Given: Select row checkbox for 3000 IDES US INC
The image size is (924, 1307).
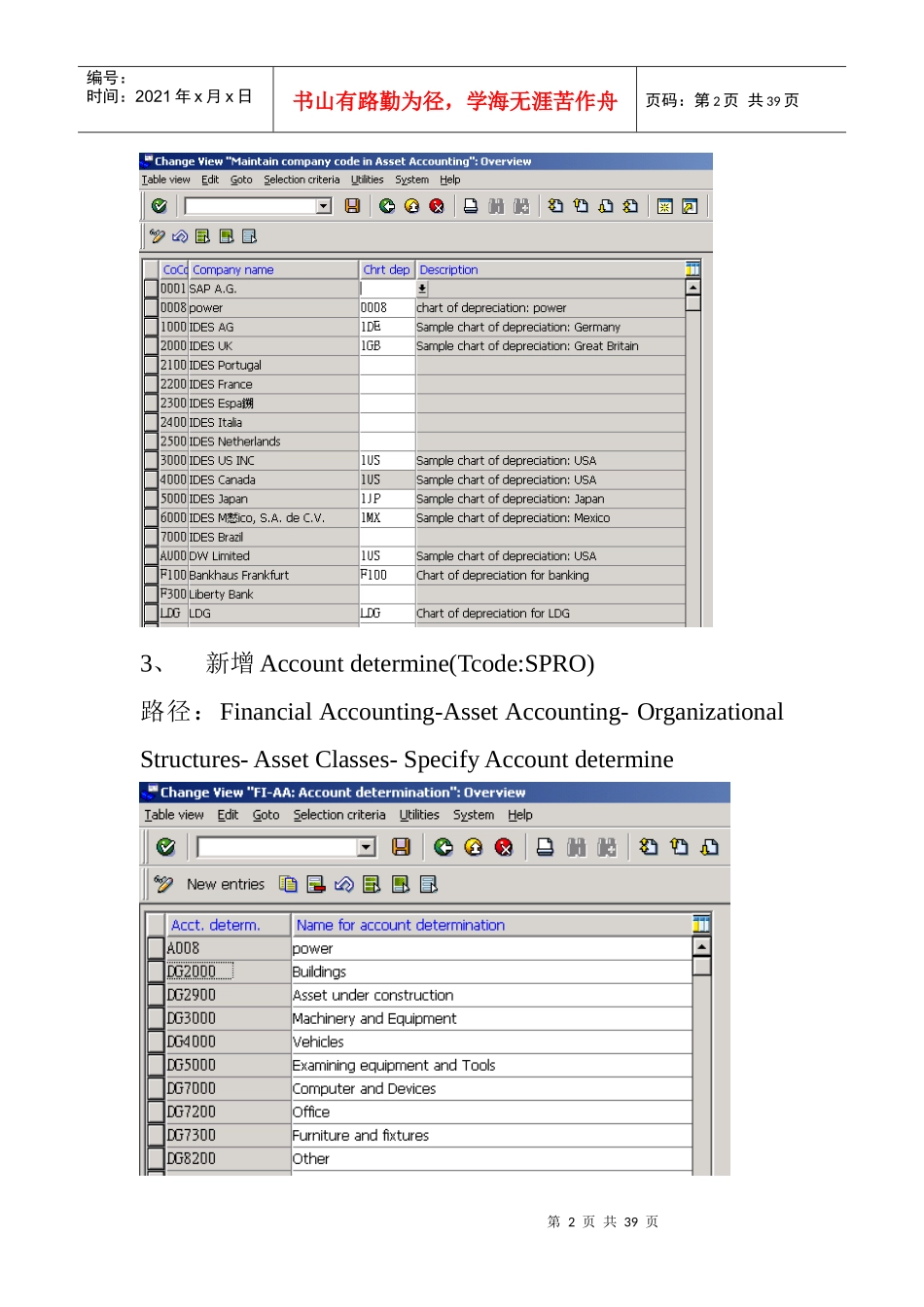Looking at the screenshot, I should tap(151, 460).
